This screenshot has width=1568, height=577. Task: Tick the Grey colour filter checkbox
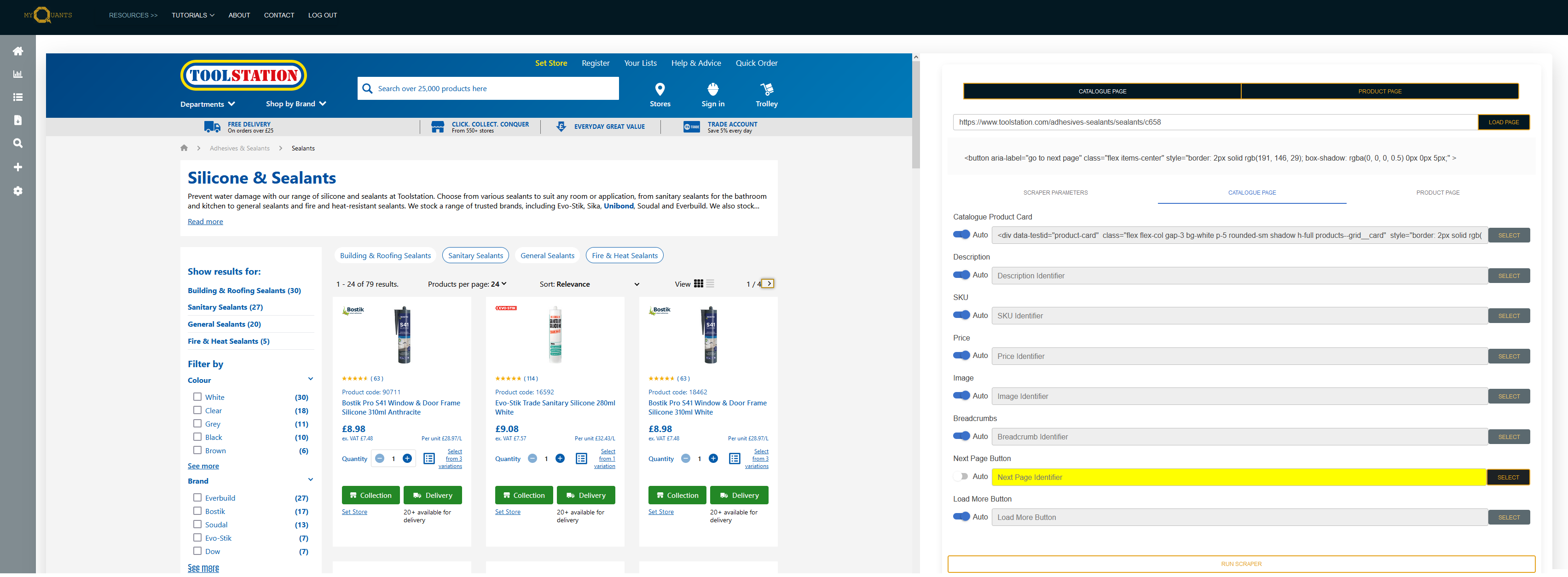(x=197, y=424)
